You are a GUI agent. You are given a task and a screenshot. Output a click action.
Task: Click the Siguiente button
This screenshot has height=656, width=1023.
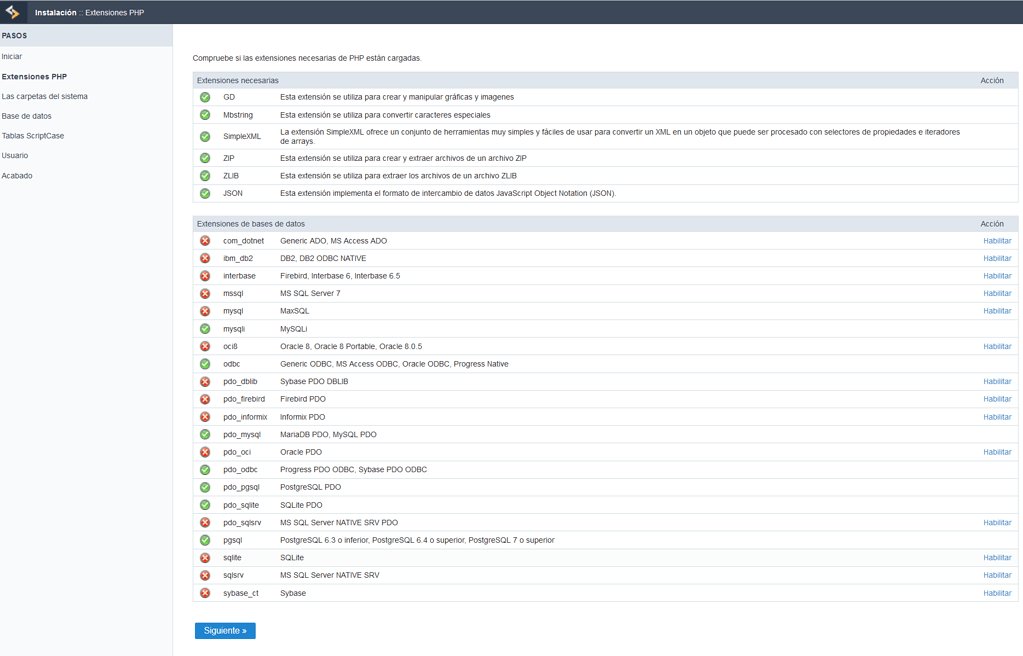(225, 630)
